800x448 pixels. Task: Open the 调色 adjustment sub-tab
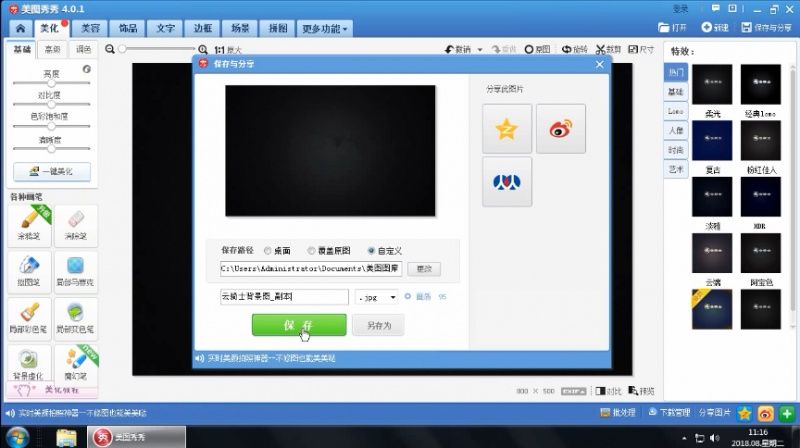tap(83, 49)
